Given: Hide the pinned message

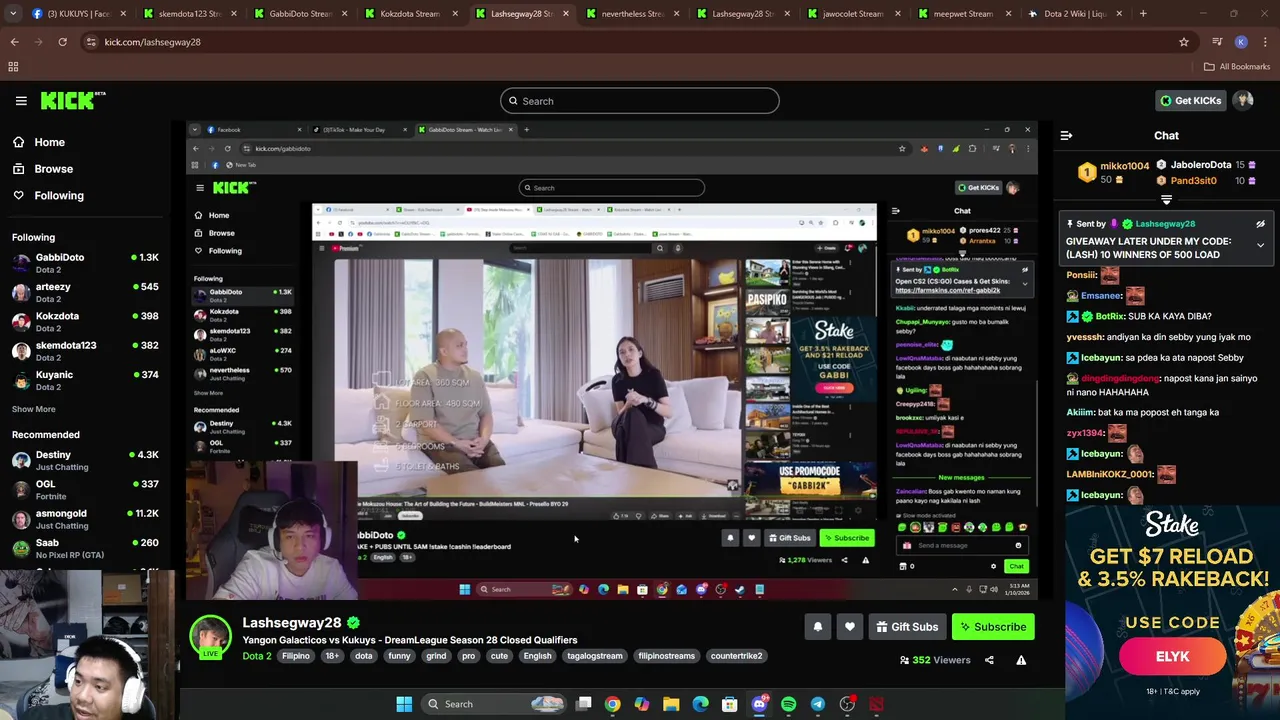Looking at the screenshot, I should 1260,224.
